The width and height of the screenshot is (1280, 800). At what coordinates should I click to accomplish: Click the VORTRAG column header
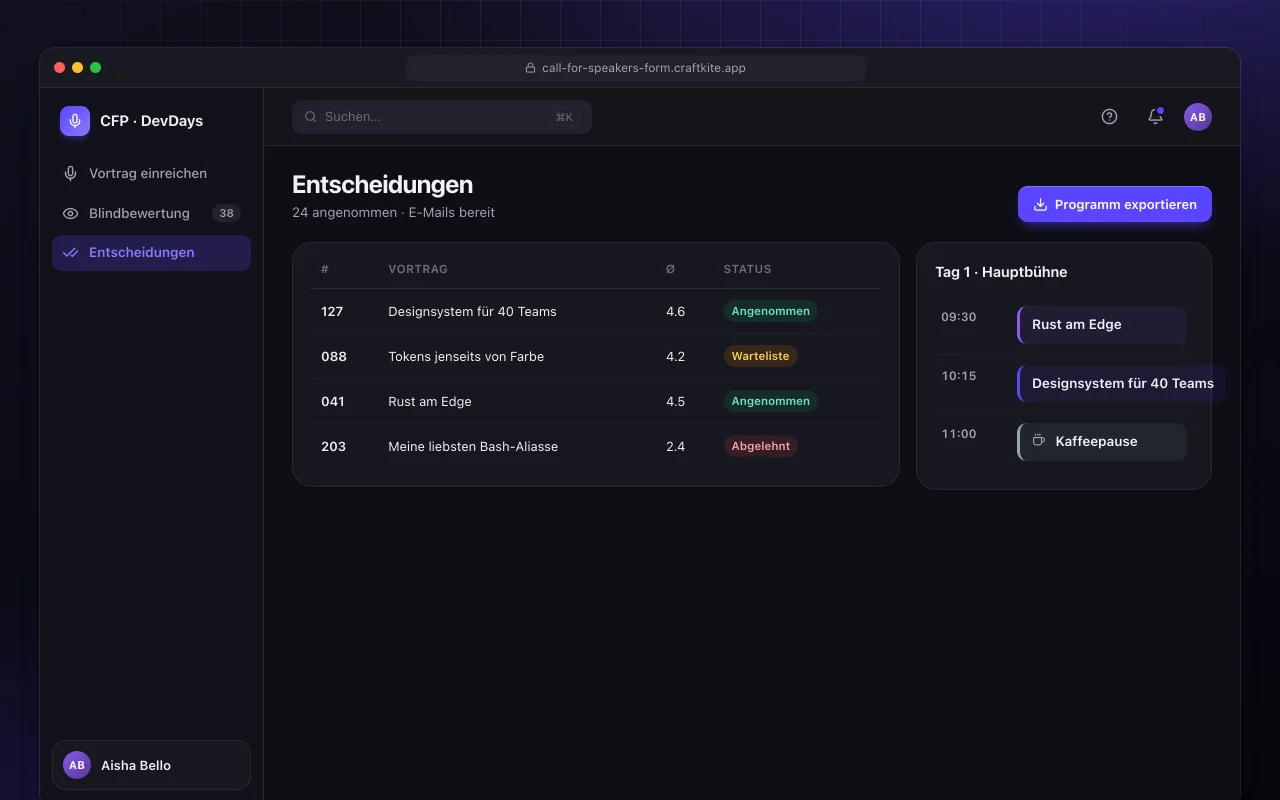pos(418,269)
